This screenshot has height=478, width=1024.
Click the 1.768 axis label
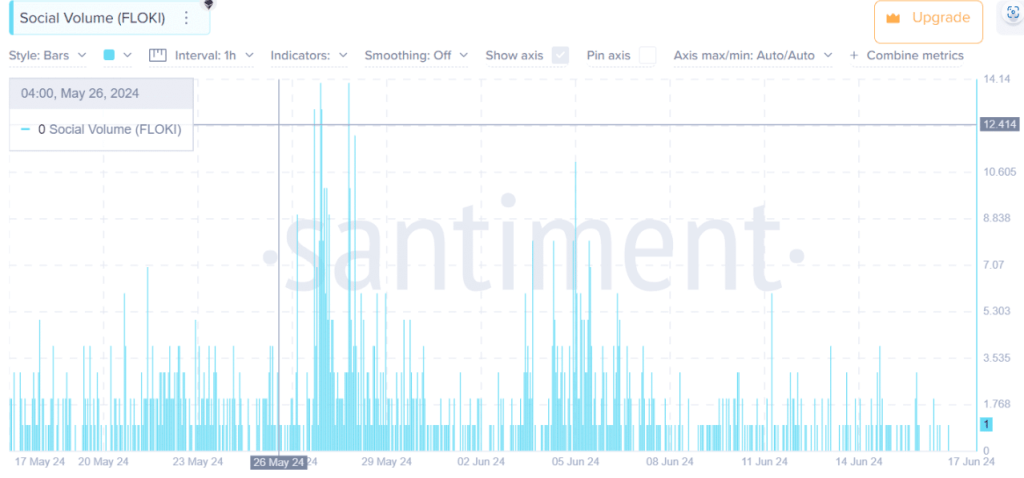pos(997,404)
